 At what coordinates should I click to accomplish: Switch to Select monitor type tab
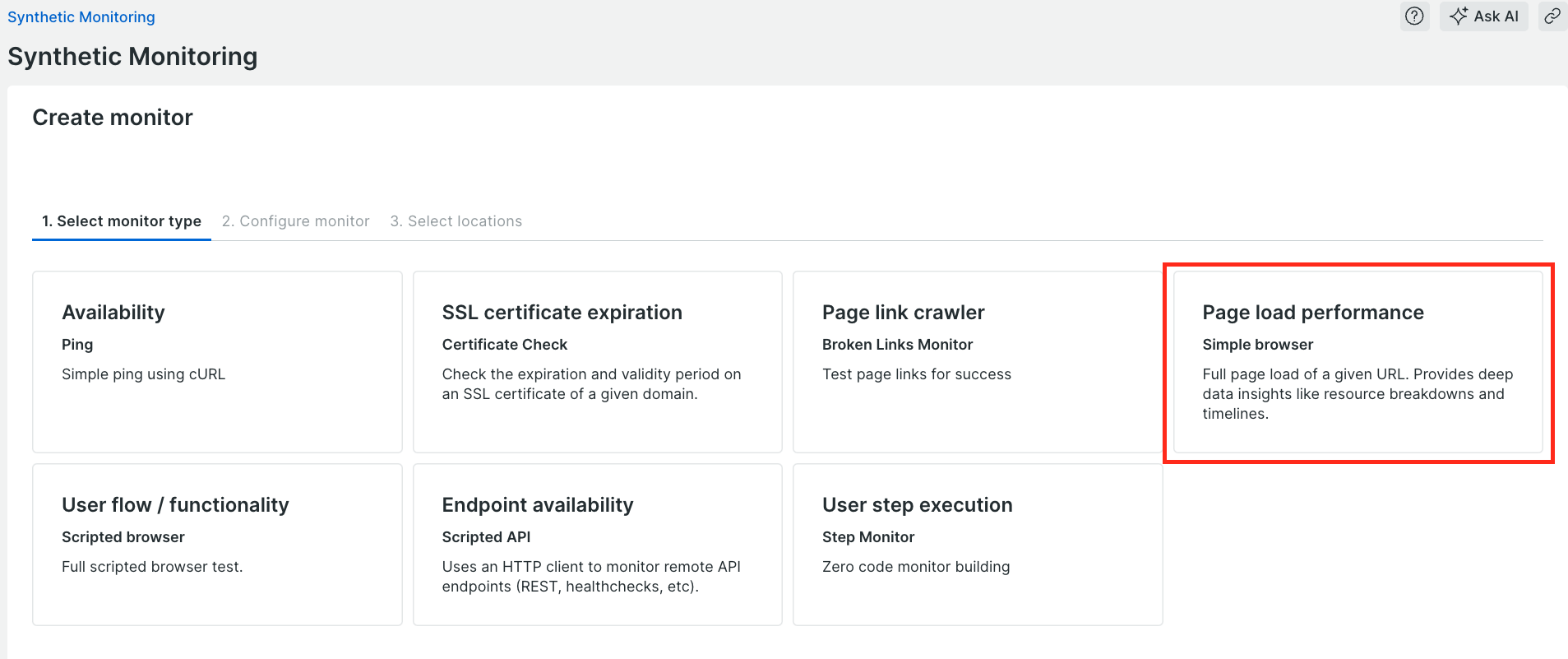coord(122,221)
